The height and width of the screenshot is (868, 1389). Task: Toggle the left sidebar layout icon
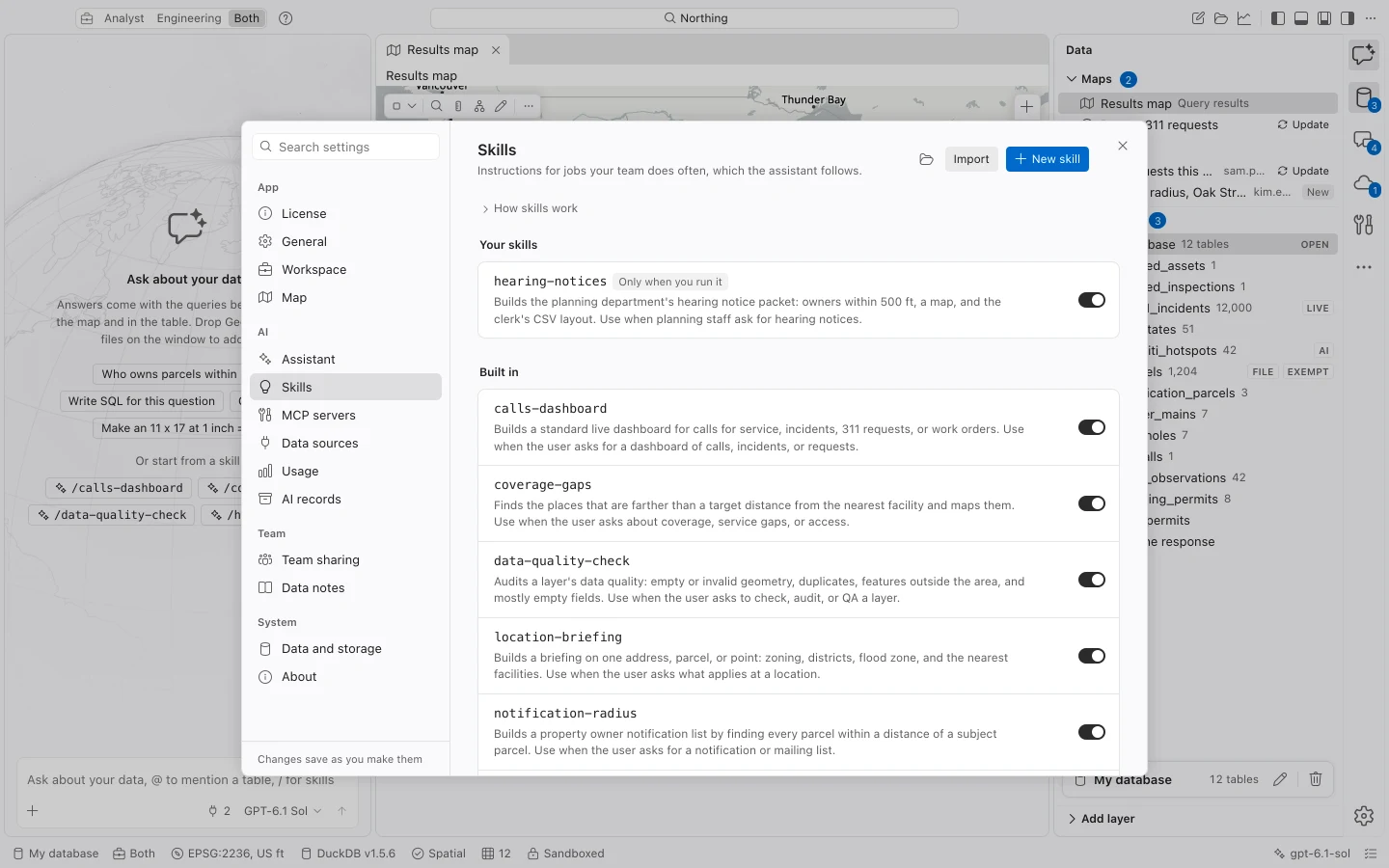[1278, 18]
